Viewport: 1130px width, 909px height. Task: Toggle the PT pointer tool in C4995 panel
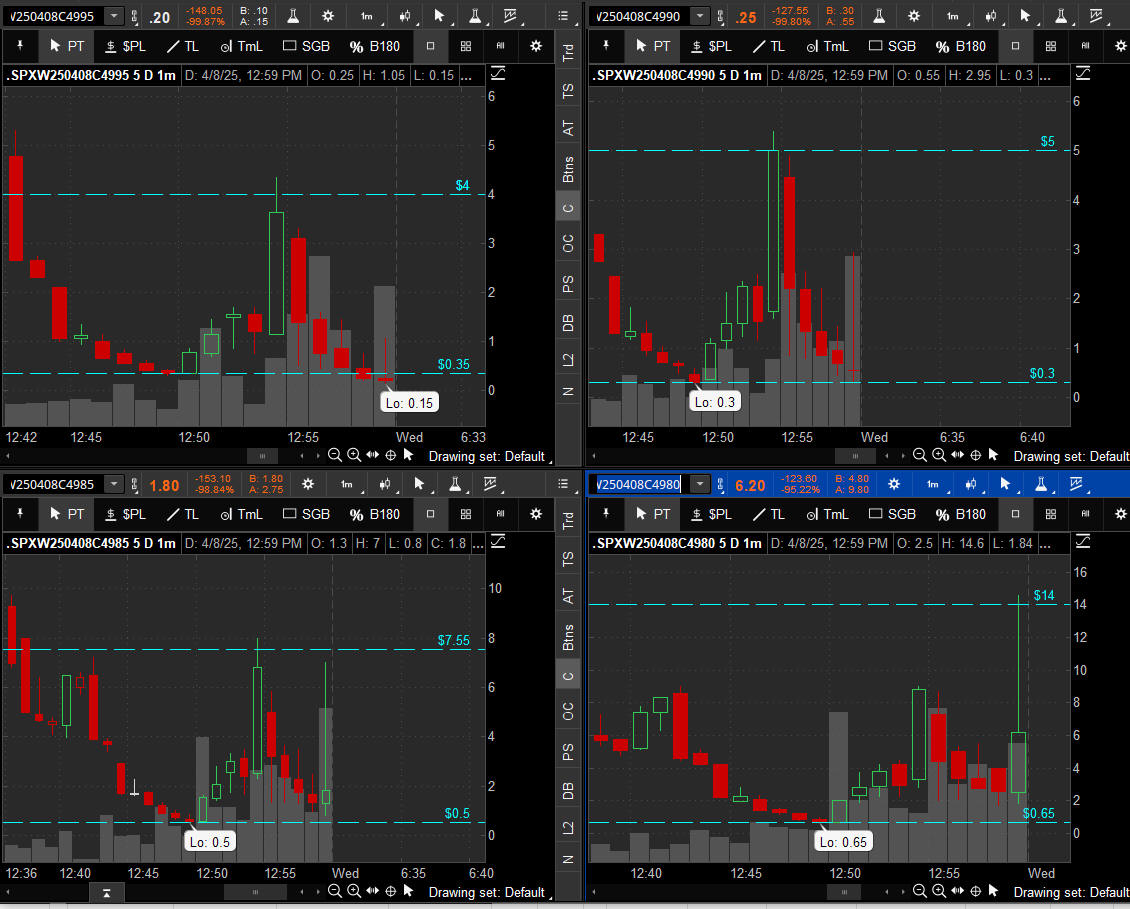(66, 46)
